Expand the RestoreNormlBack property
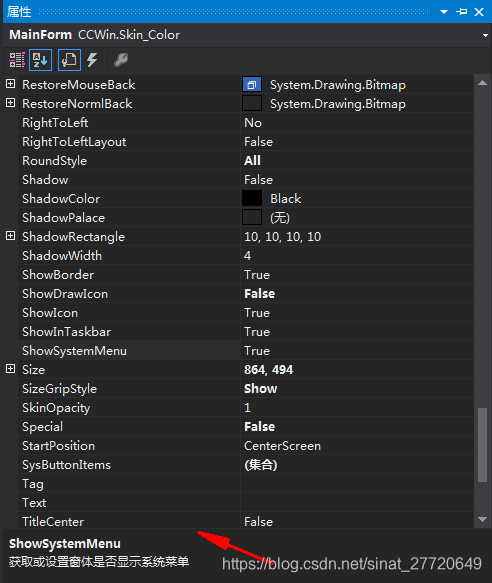This screenshot has height=583, width=492. [x=10, y=103]
